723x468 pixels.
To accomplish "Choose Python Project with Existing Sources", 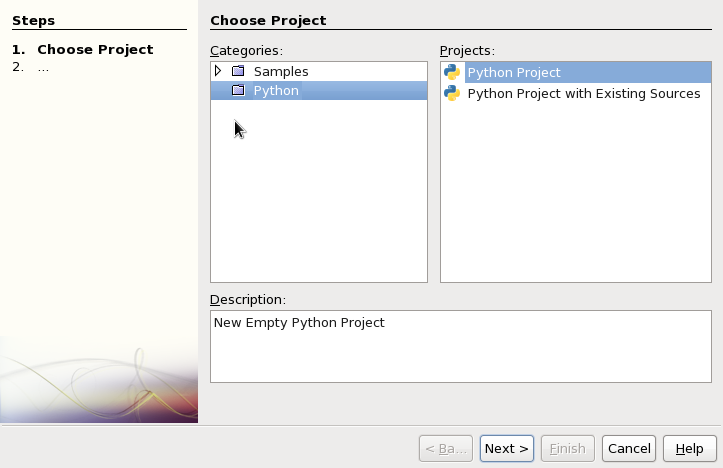I will [576, 94].
